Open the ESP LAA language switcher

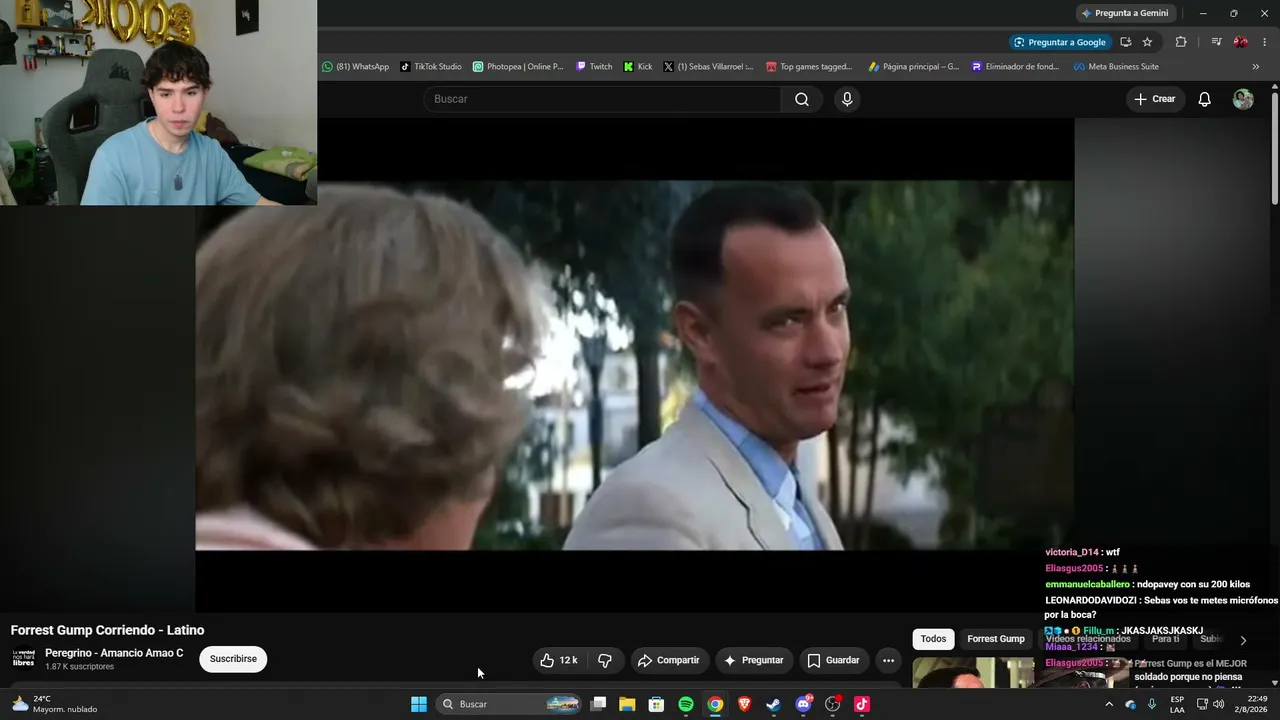pyautogui.click(x=1177, y=704)
